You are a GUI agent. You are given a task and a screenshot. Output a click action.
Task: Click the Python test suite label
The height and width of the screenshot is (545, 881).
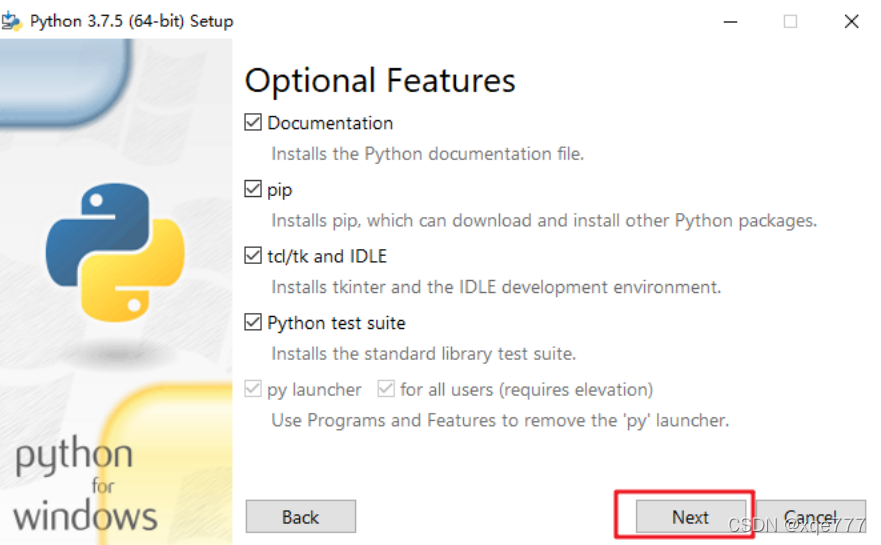click(337, 323)
